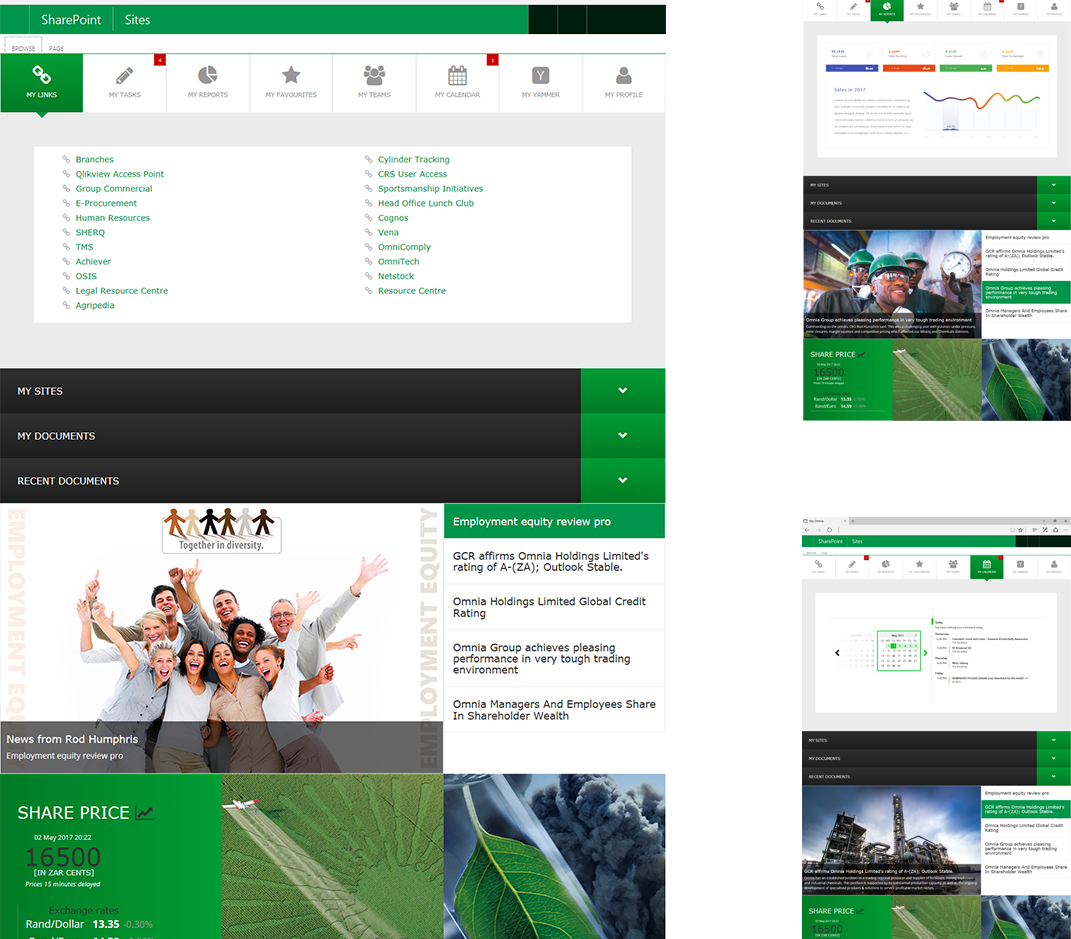Go to next month with green calendar arrow
Screen dimensions: 1071x939
click(925, 653)
